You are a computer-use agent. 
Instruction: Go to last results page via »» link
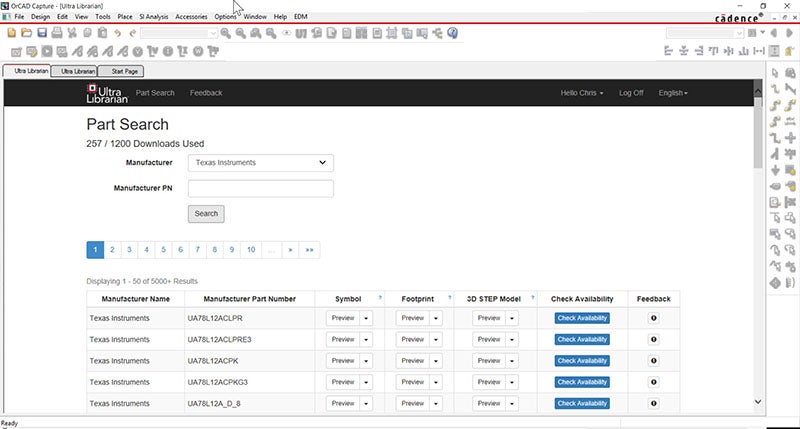(x=309, y=250)
